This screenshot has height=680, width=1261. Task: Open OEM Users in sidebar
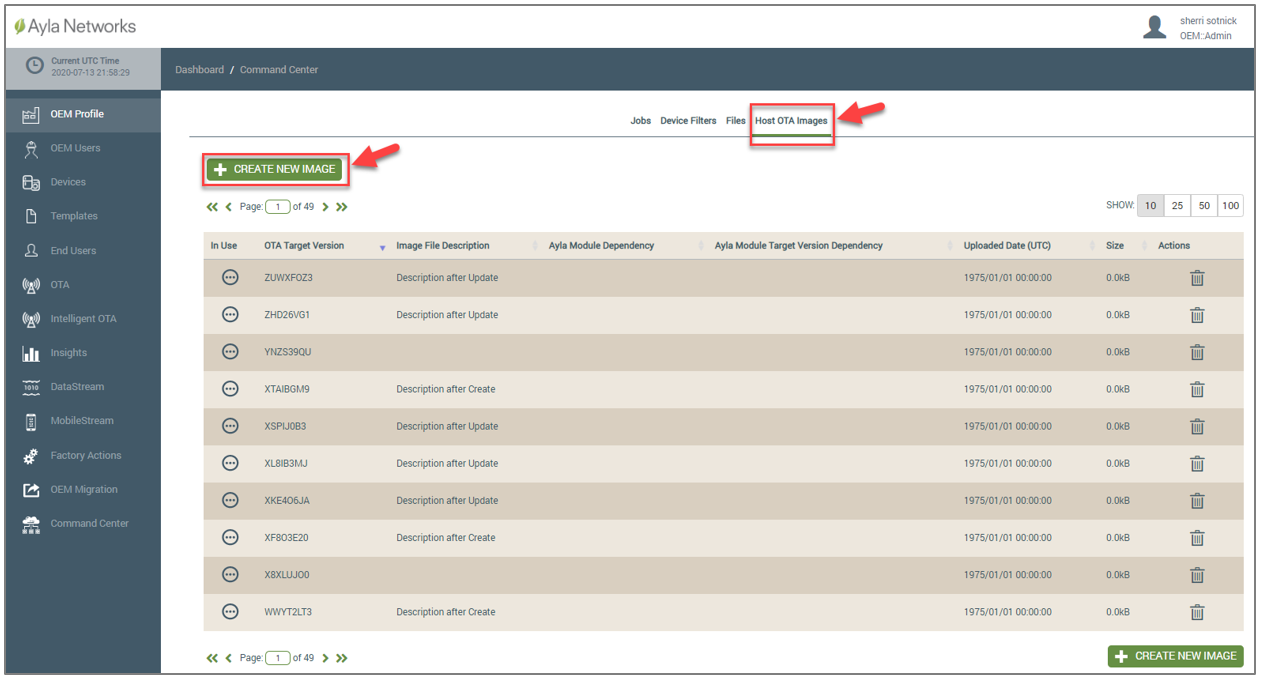pyautogui.click(x=83, y=148)
